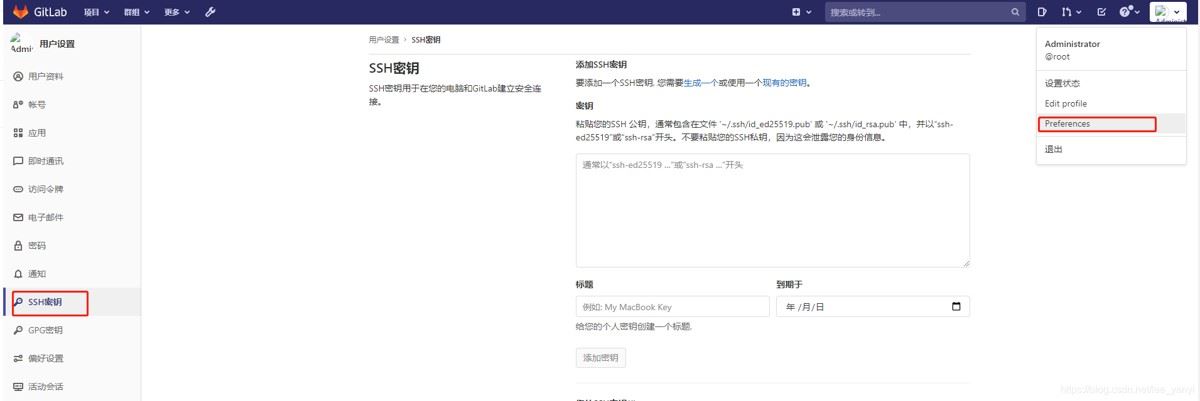The image size is (1200, 401).
Task: Expand the 项目 menu
Action: [96, 12]
